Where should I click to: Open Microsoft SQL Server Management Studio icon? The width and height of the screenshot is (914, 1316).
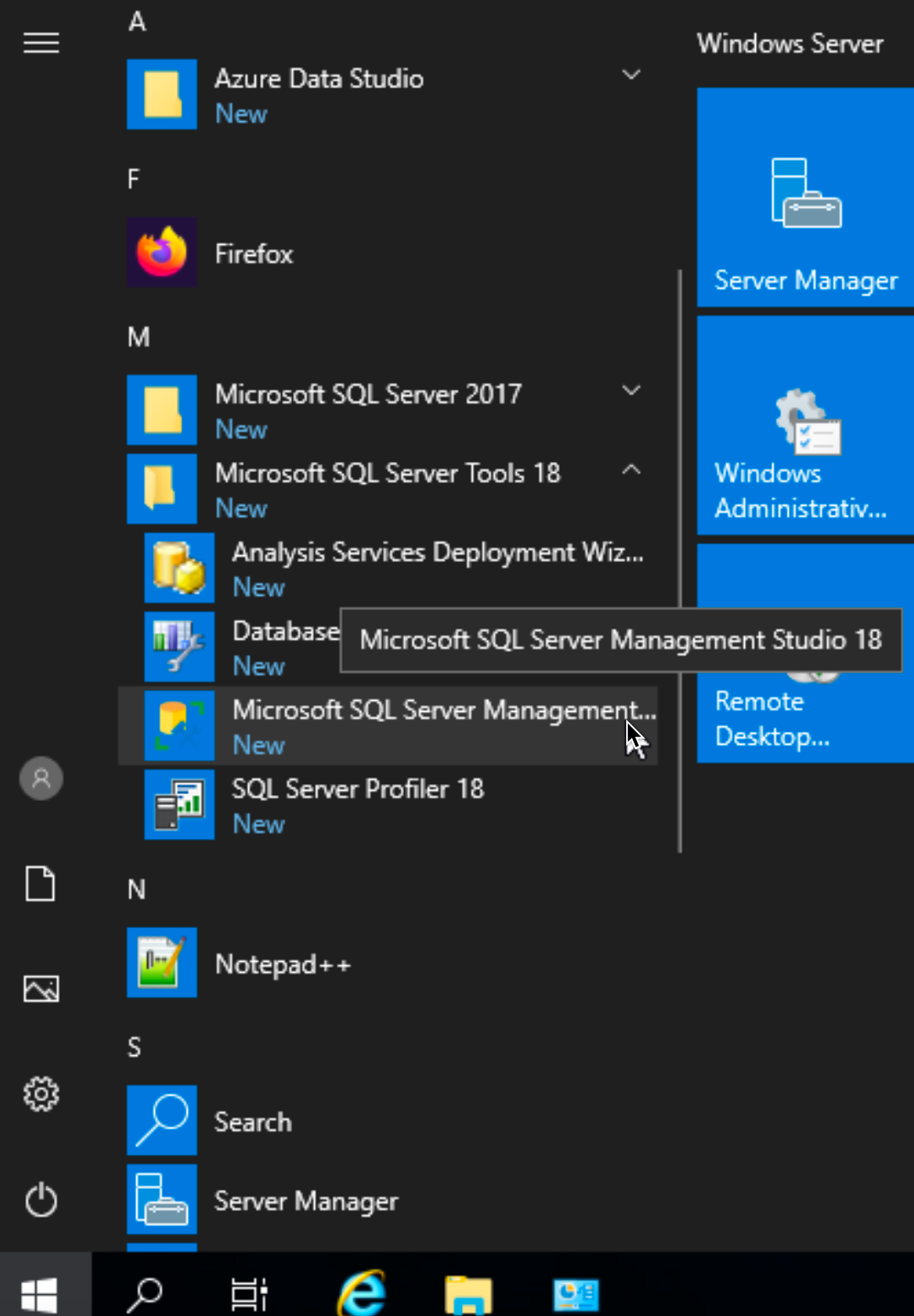click(179, 725)
